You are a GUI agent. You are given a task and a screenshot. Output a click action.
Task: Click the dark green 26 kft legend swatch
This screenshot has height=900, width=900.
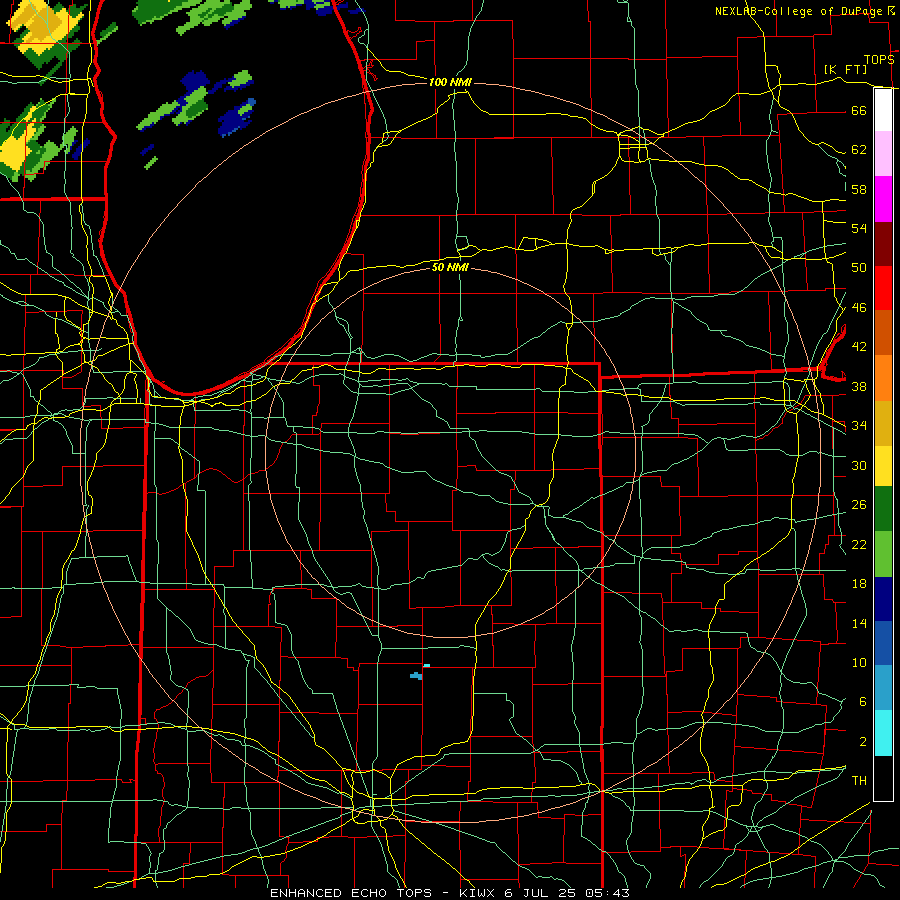pos(883,509)
